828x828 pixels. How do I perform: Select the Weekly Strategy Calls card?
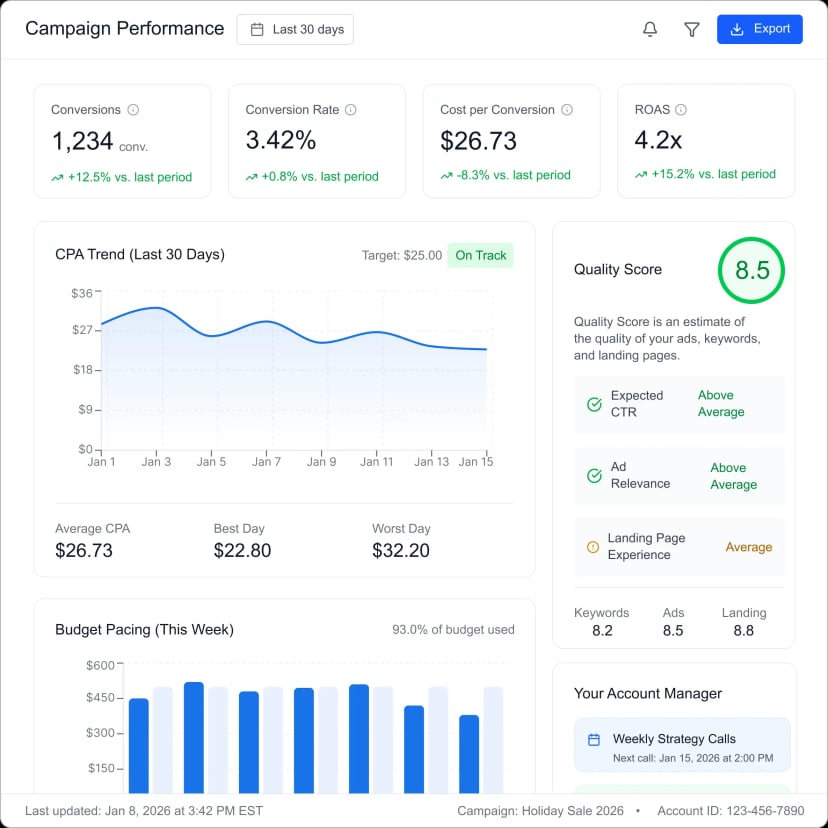pyautogui.click(x=682, y=745)
